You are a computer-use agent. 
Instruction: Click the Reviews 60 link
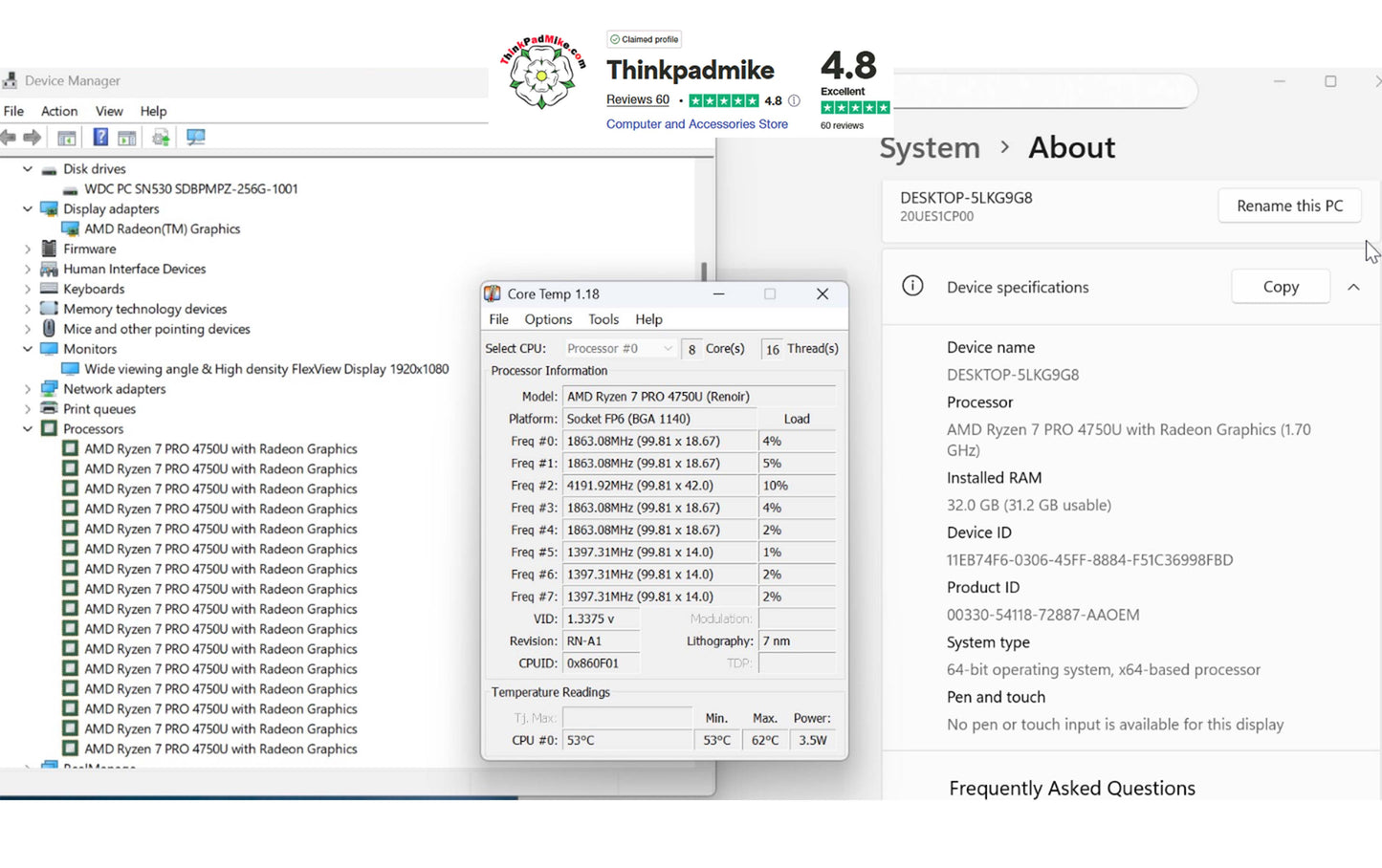(x=638, y=99)
